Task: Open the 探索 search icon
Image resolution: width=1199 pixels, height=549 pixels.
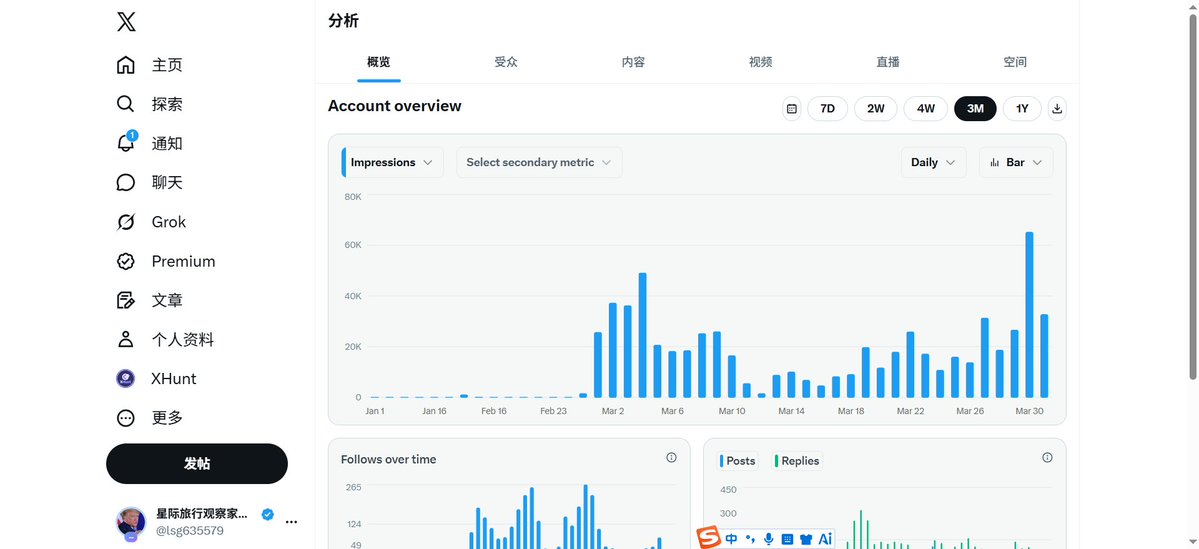Action: click(125, 104)
